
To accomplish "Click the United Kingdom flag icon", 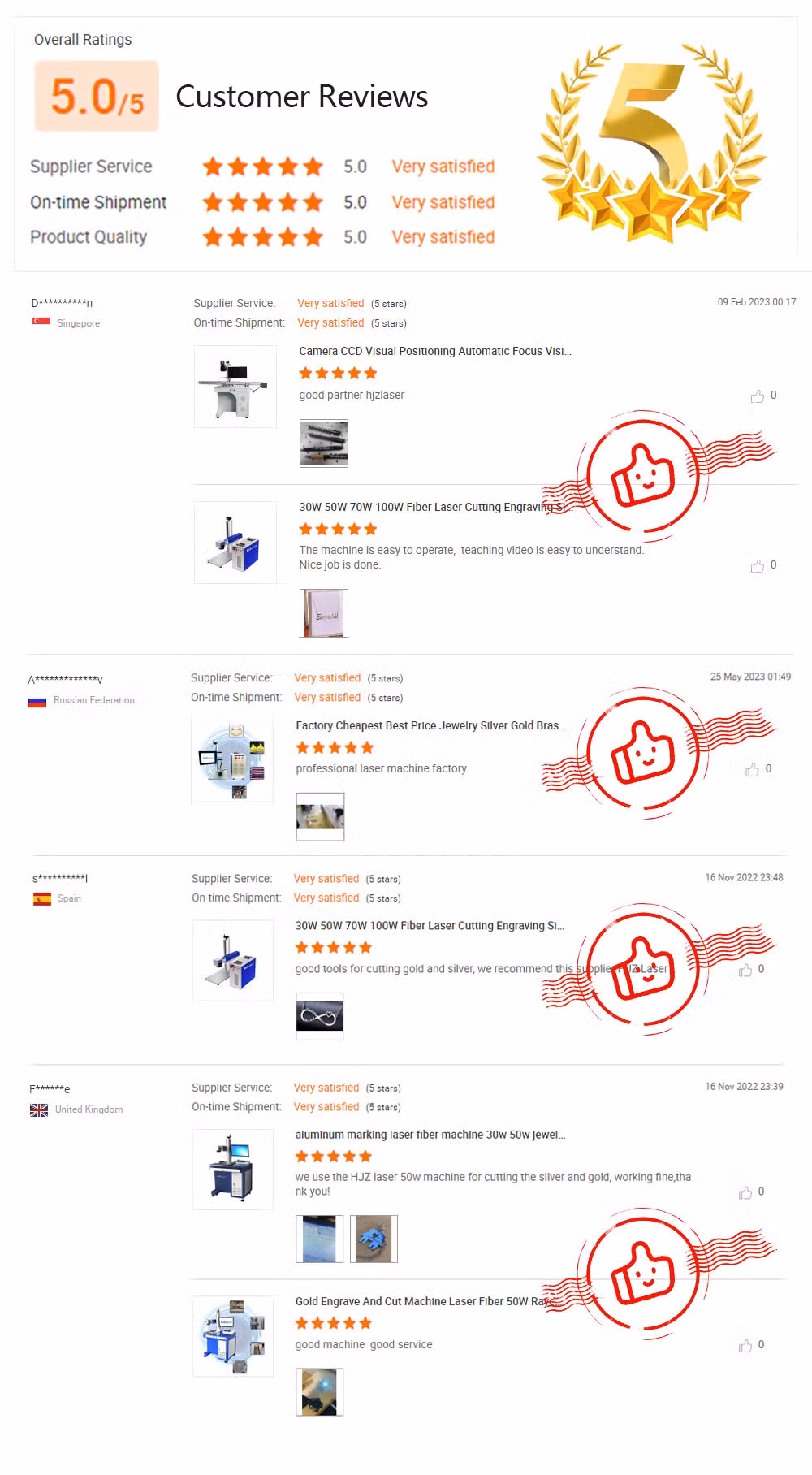I will [39, 1110].
